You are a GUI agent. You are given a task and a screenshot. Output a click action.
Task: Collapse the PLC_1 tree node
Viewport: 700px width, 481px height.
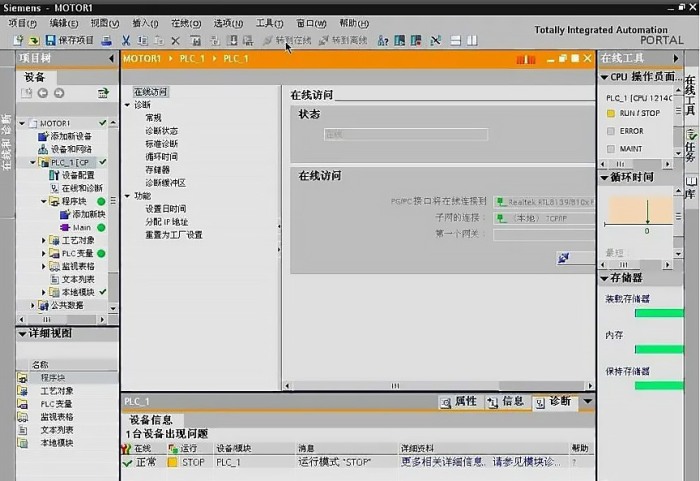pyautogui.click(x=33, y=162)
